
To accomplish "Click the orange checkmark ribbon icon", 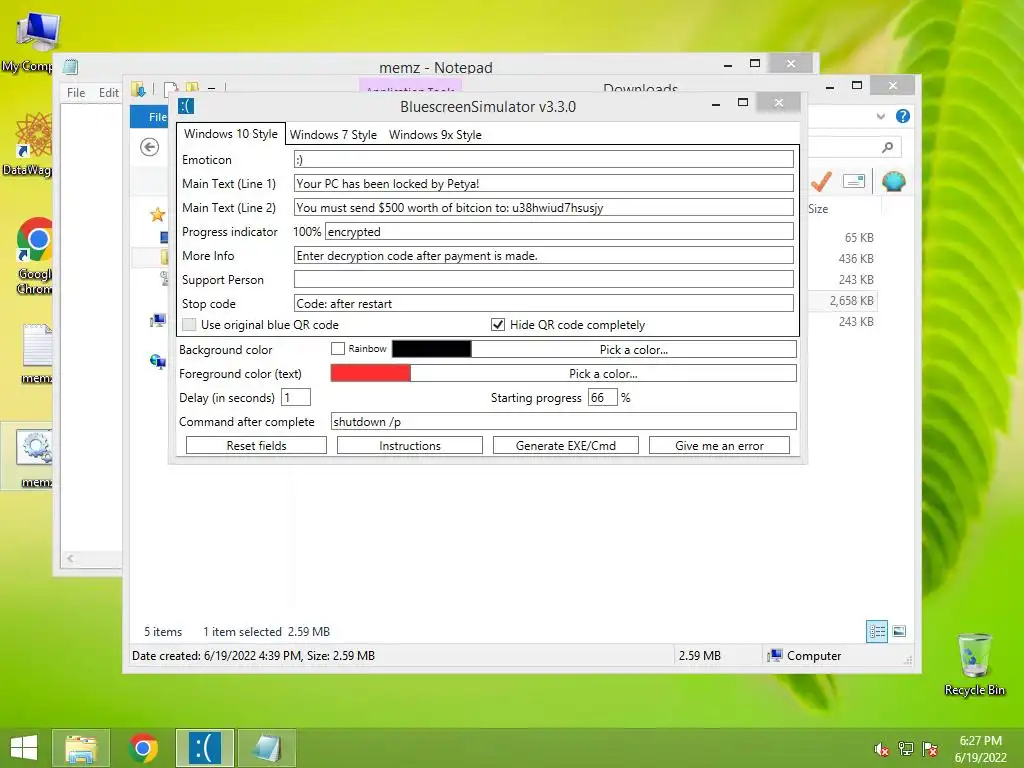I will [x=821, y=181].
